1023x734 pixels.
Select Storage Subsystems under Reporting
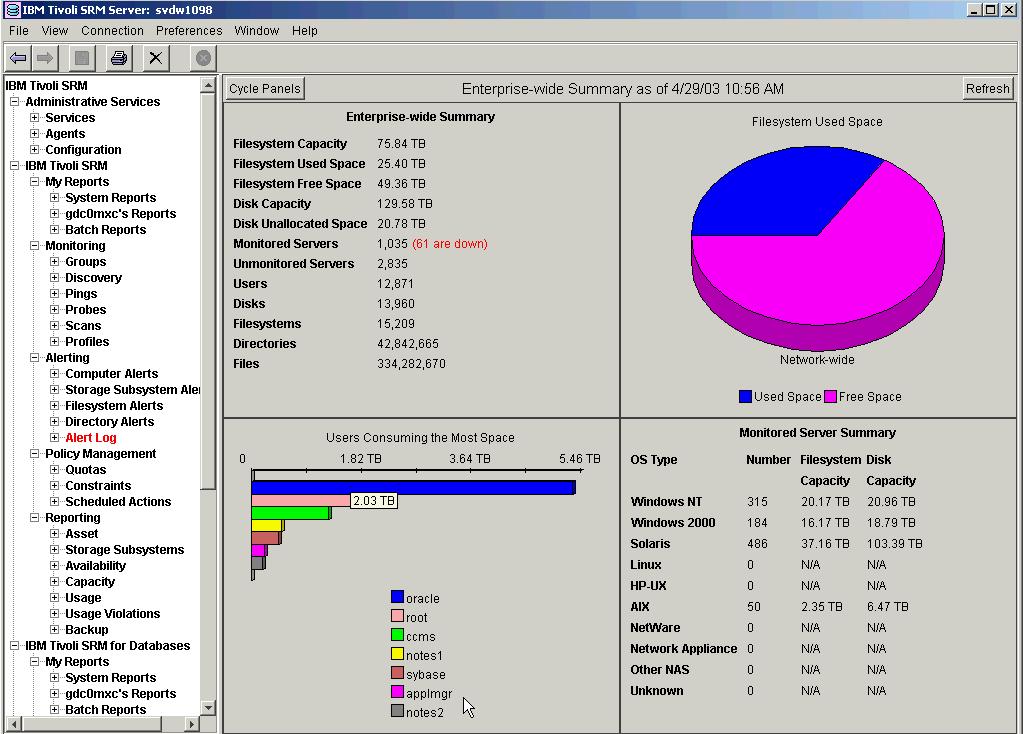tap(125, 550)
